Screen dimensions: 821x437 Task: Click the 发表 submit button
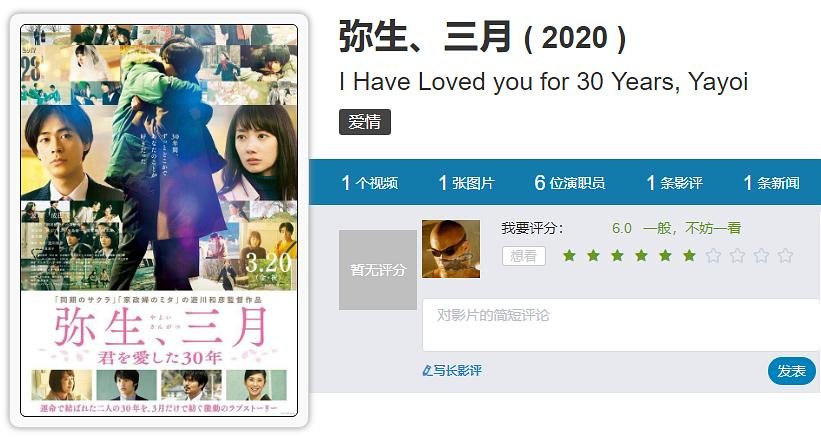(x=792, y=371)
